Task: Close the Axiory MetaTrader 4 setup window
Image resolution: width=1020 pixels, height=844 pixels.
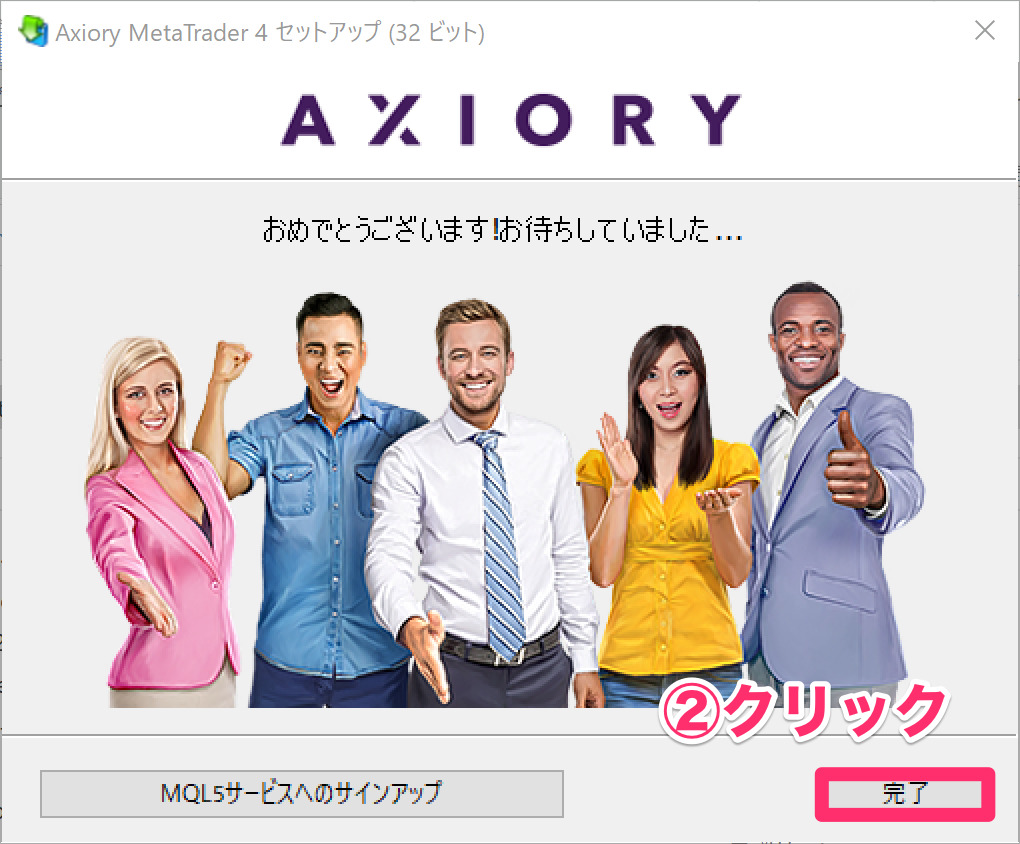Action: [985, 30]
